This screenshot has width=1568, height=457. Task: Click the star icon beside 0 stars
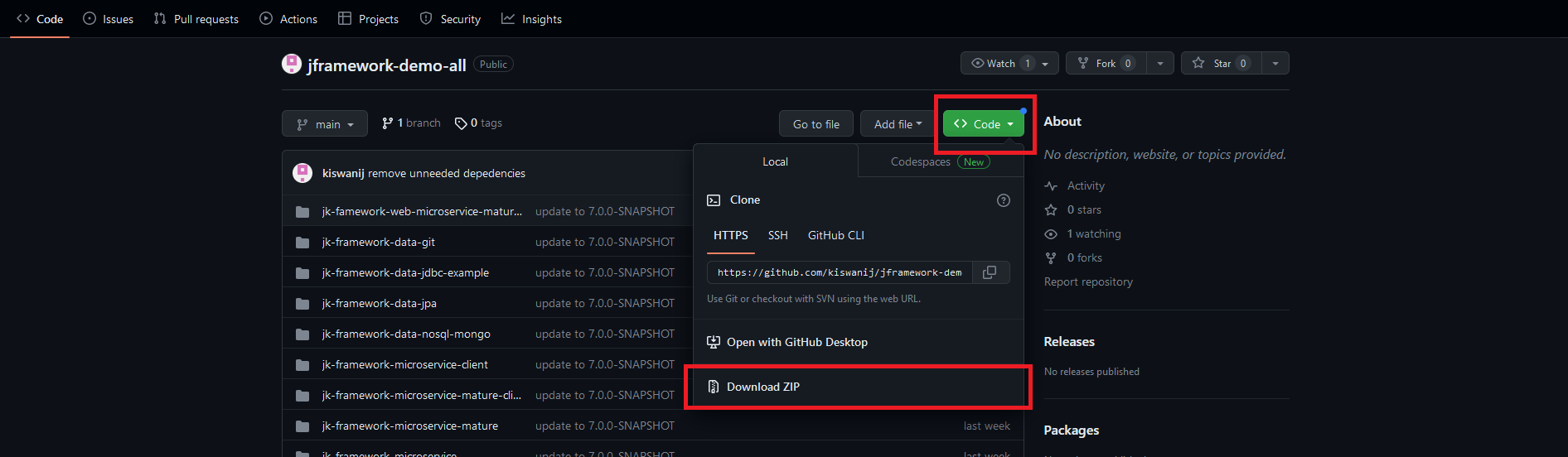pos(1051,210)
